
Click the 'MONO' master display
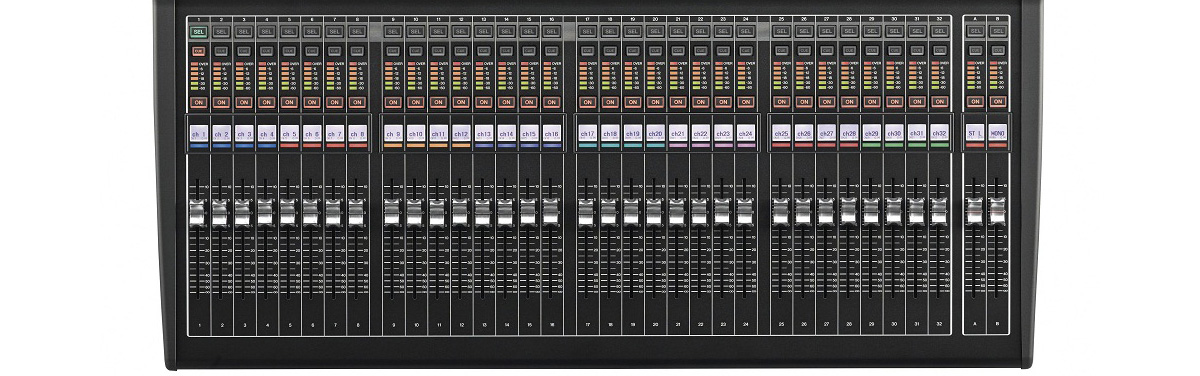coord(998,133)
